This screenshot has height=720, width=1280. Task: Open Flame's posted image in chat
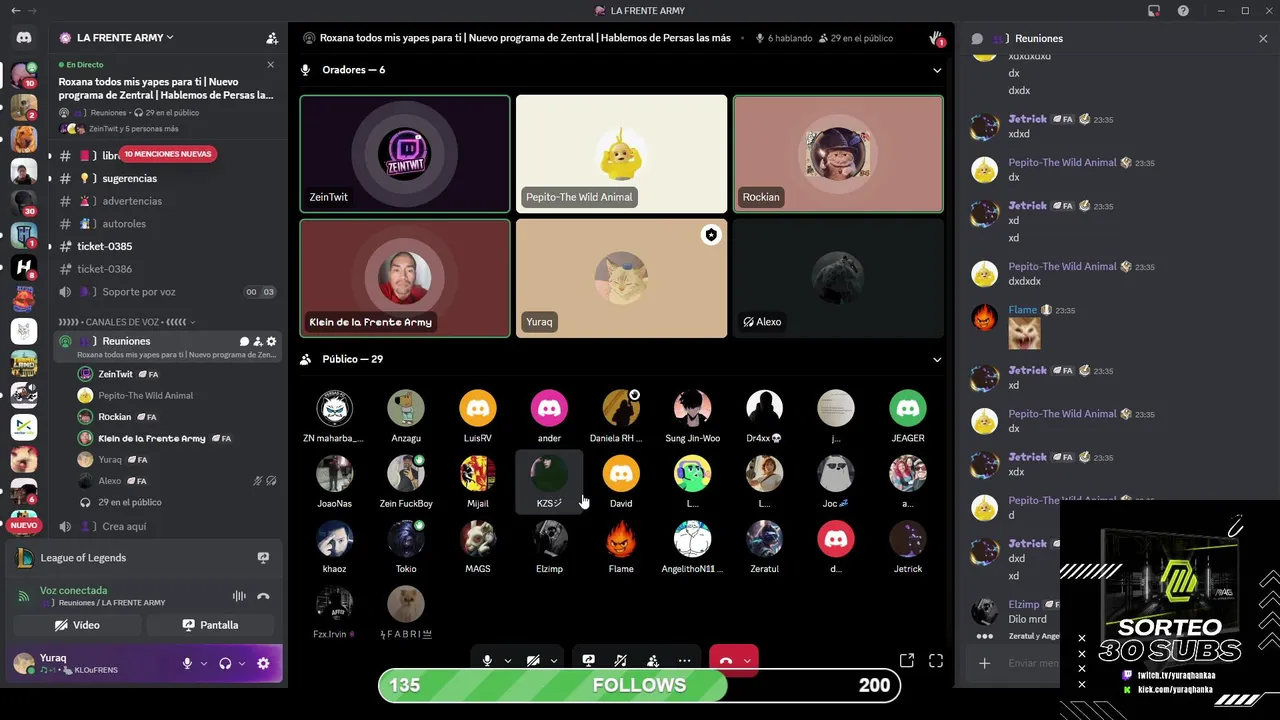1024,334
